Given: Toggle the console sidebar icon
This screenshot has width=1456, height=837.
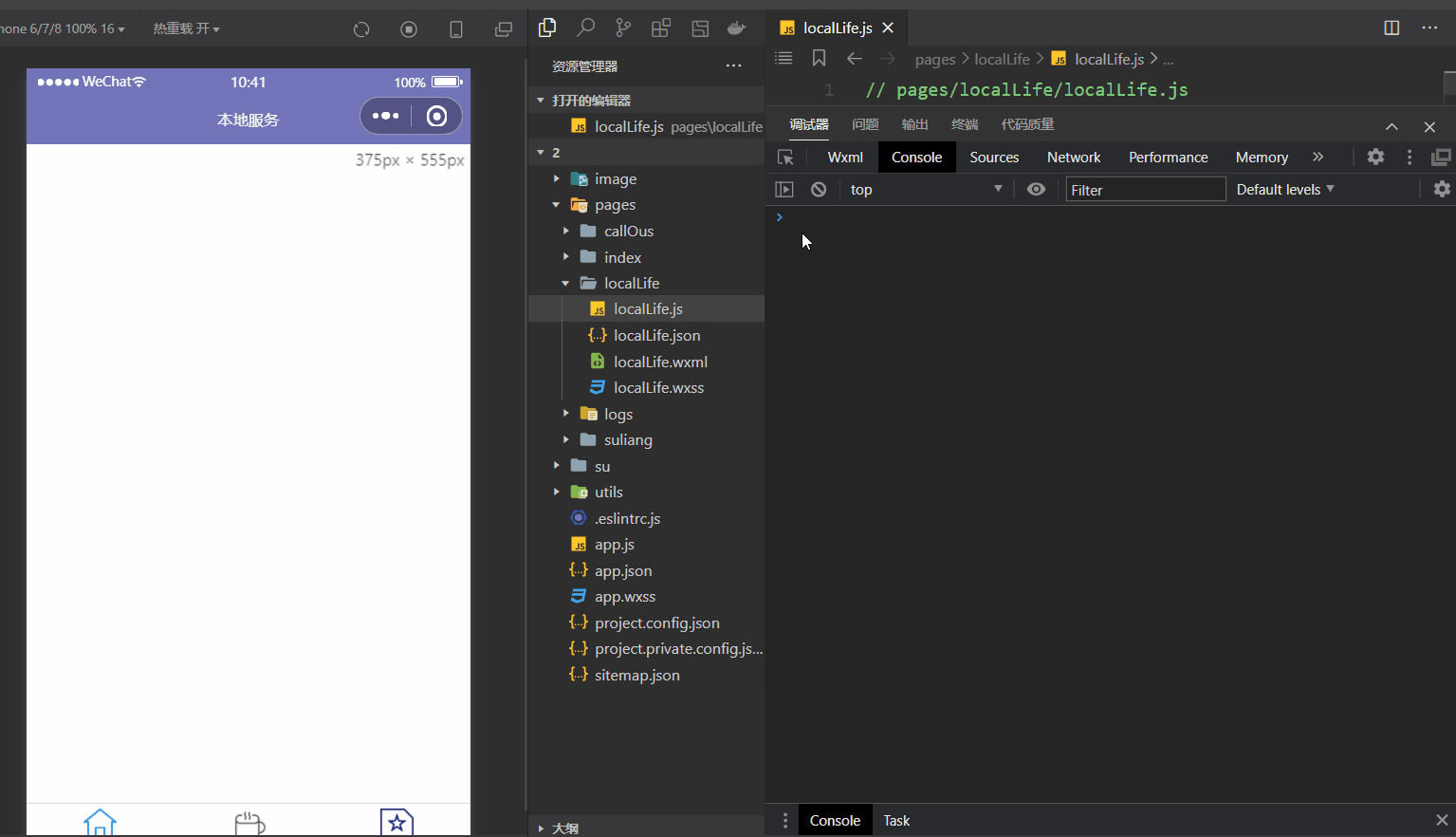Looking at the screenshot, I should tap(784, 190).
